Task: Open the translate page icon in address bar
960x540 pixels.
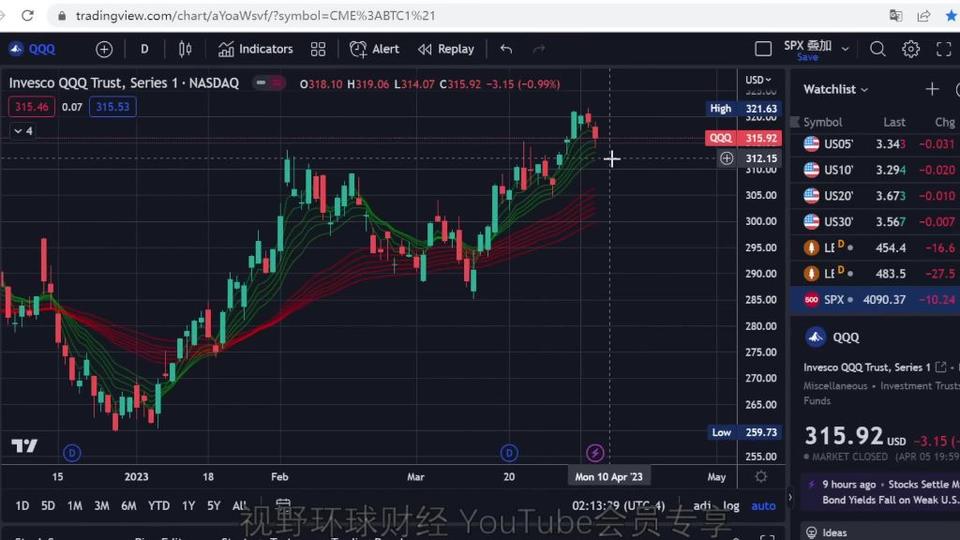Action: (896, 15)
